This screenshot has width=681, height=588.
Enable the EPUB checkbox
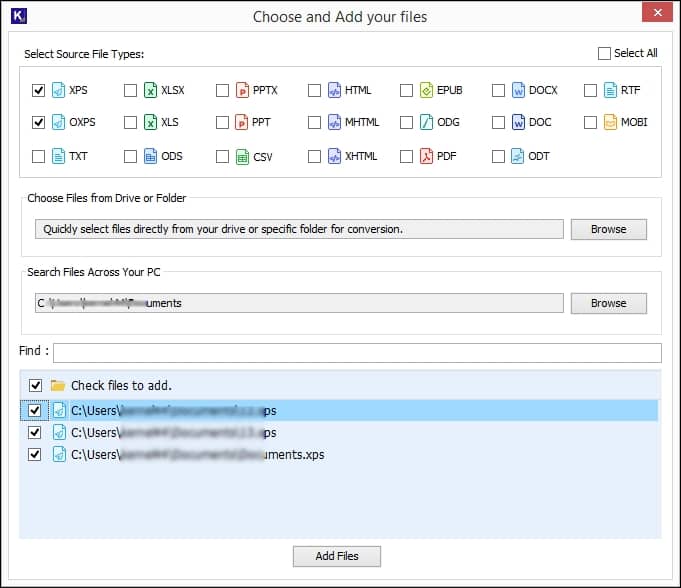click(x=406, y=90)
